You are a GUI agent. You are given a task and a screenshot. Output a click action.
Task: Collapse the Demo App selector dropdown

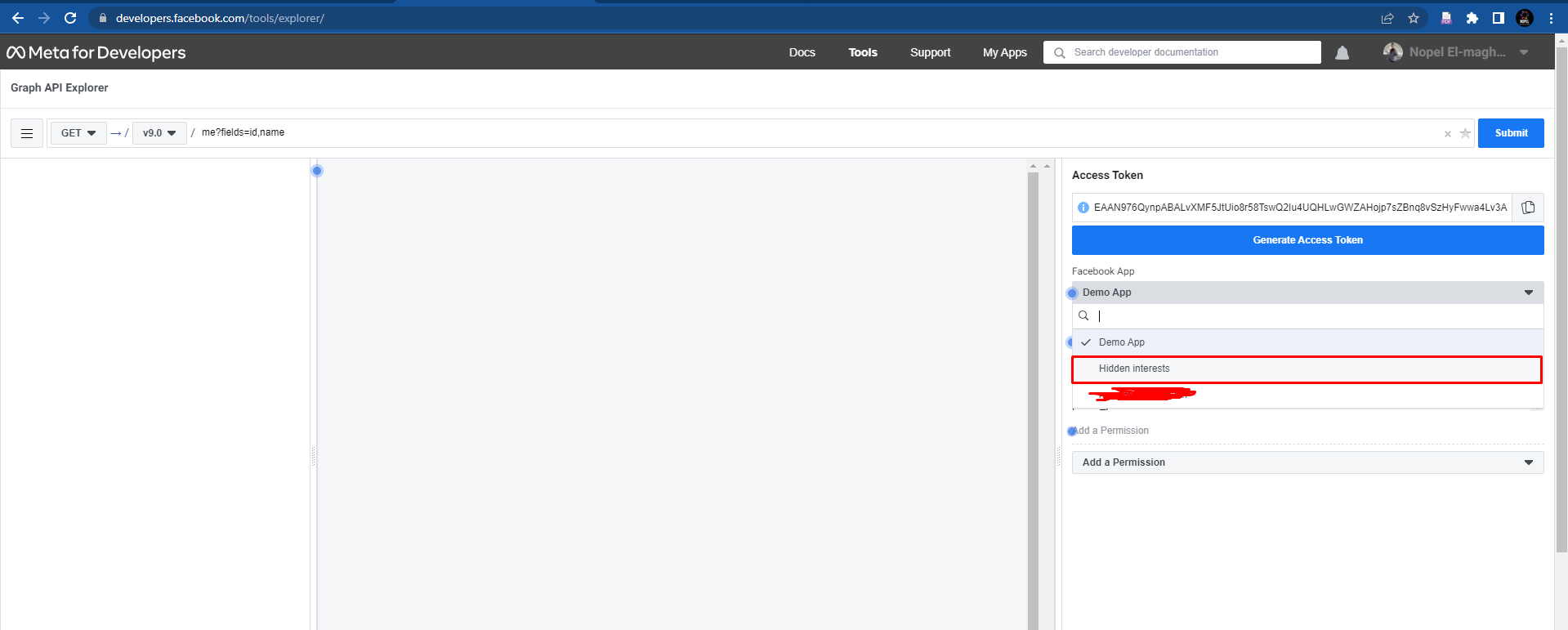coord(1307,293)
